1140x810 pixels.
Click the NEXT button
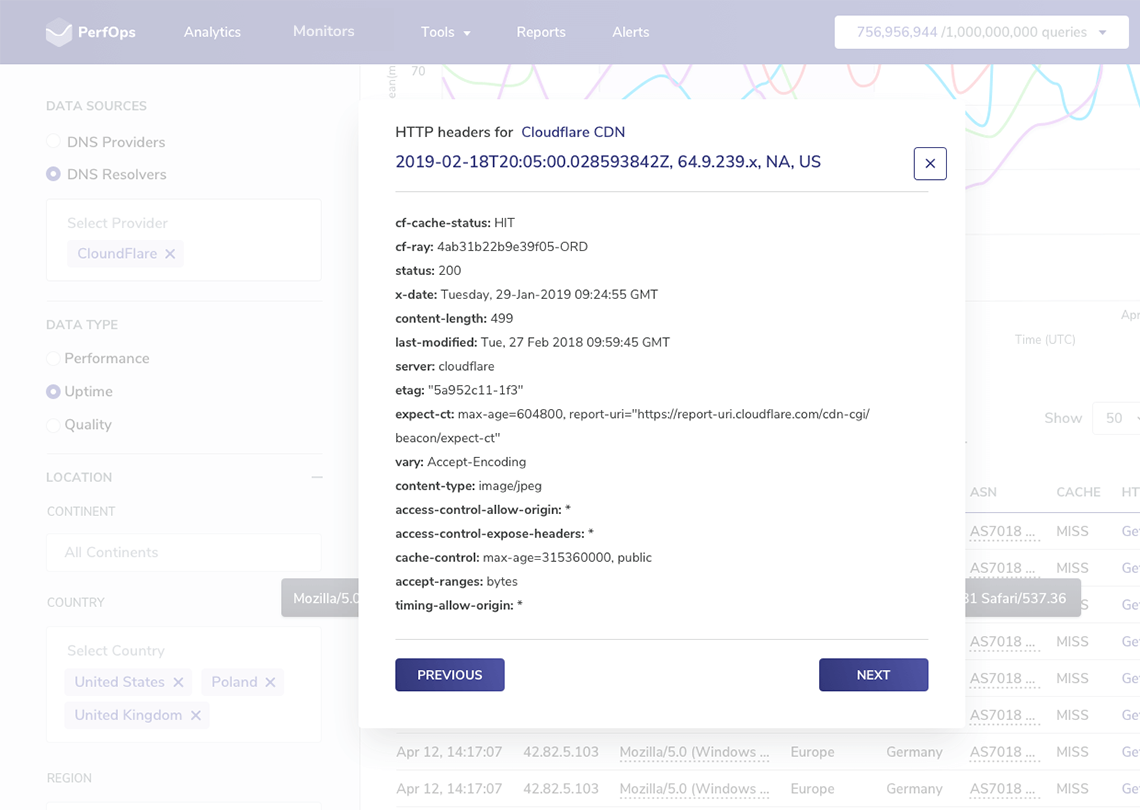pos(873,675)
